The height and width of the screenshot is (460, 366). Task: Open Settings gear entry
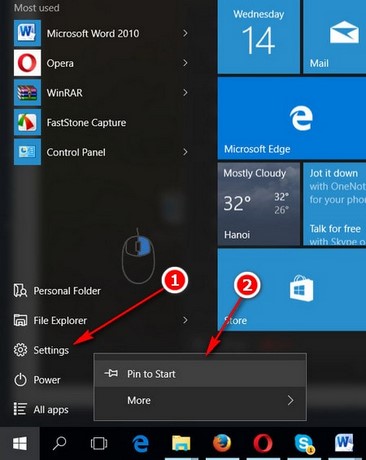coord(41,350)
